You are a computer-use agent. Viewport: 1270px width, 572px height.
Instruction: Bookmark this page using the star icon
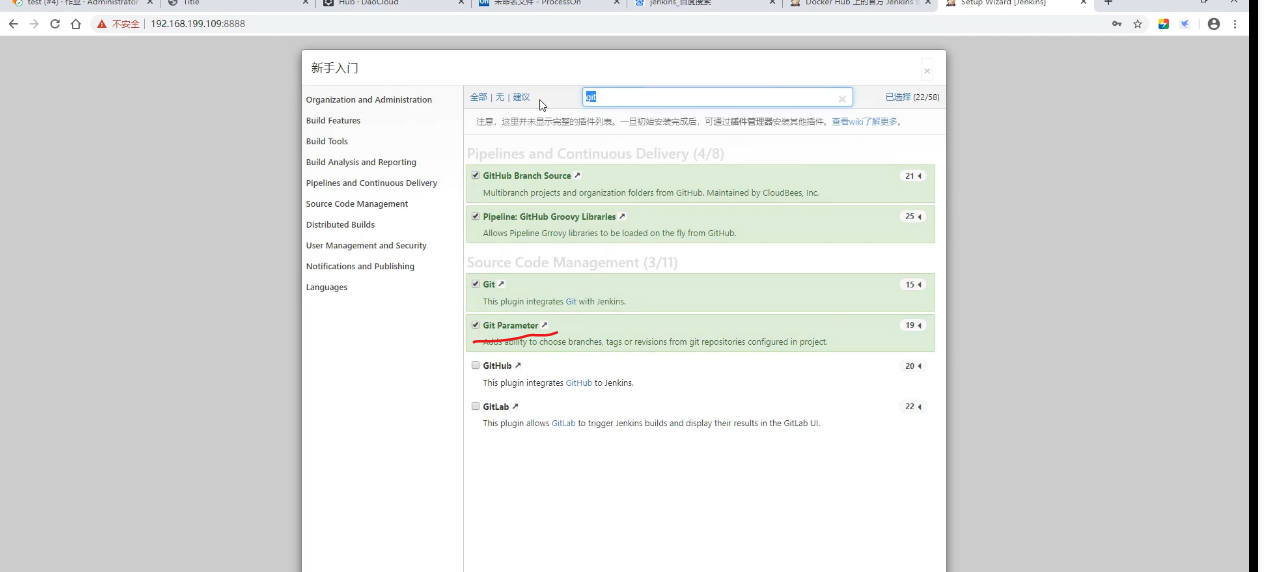pyautogui.click(x=1138, y=24)
